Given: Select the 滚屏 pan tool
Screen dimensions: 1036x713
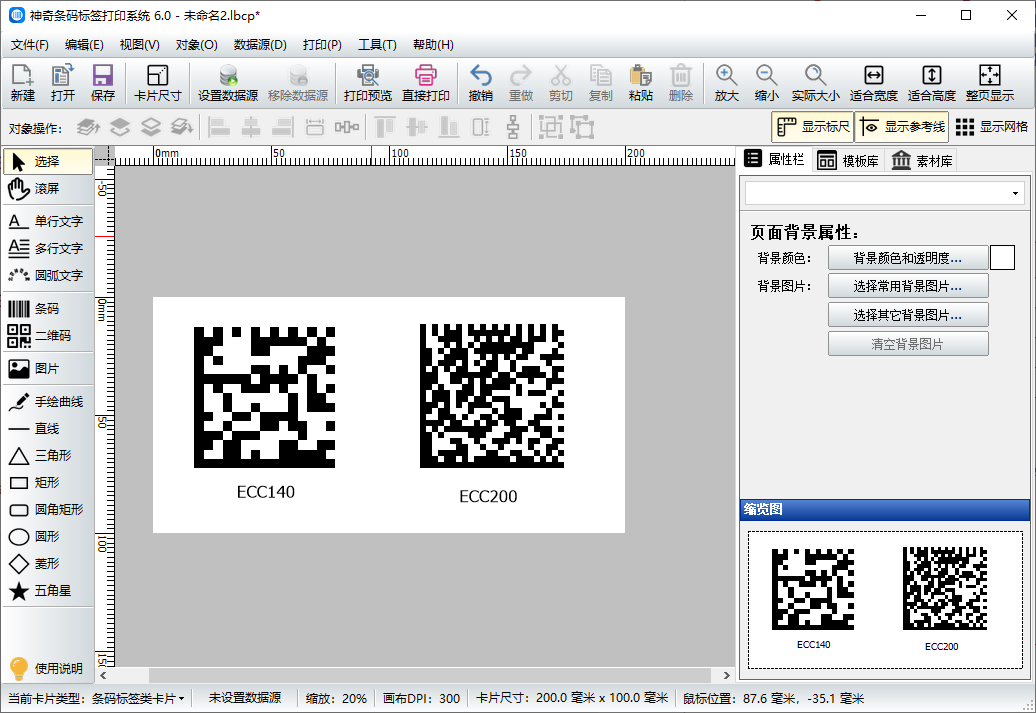Looking at the screenshot, I should pyautogui.click(x=48, y=189).
